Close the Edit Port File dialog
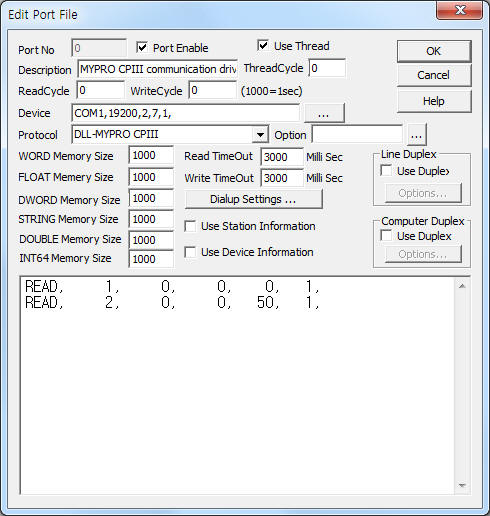Viewport: 490px width, 516px height. (460, 10)
